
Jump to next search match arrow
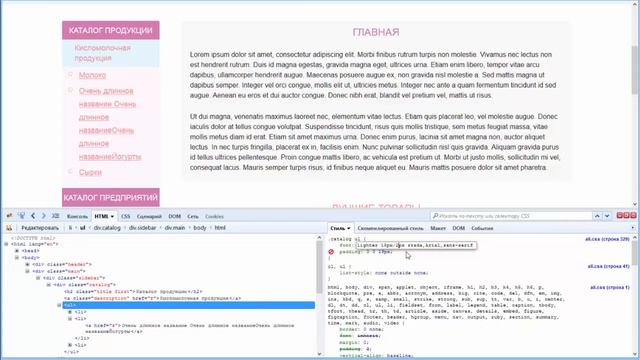[607, 216]
